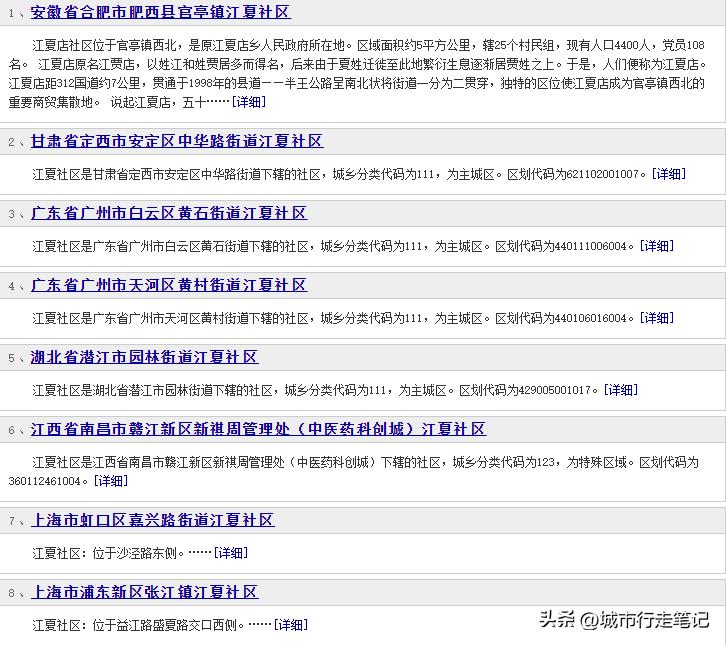Click [详细] after the 江夏店 Anhui description
This screenshot has height=645, width=726.
(x=249, y=102)
